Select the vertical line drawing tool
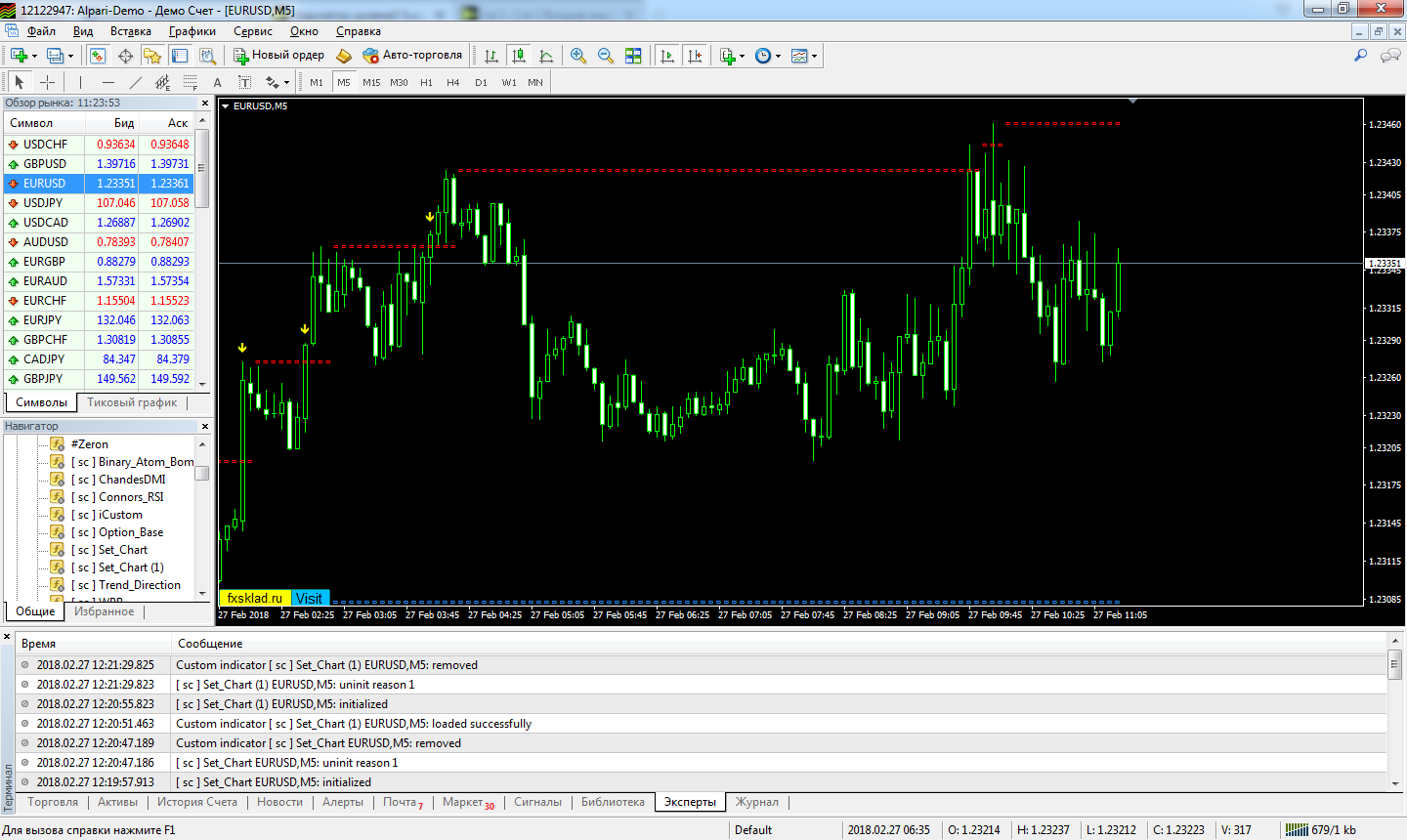Image resolution: width=1407 pixels, height=840 pixels. pyautogui.click(x=80, y=82)
